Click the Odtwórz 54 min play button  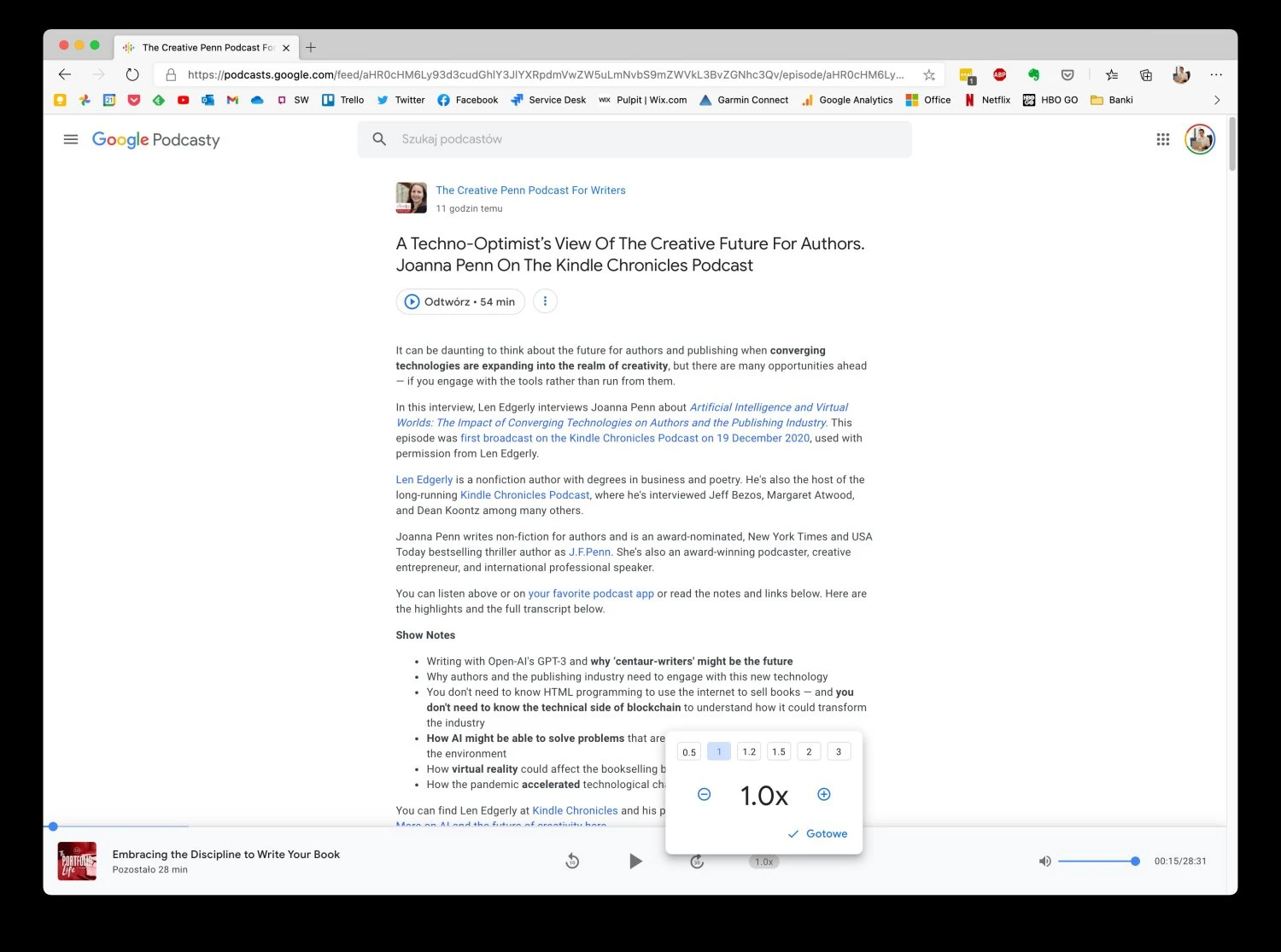coord(460,301)
